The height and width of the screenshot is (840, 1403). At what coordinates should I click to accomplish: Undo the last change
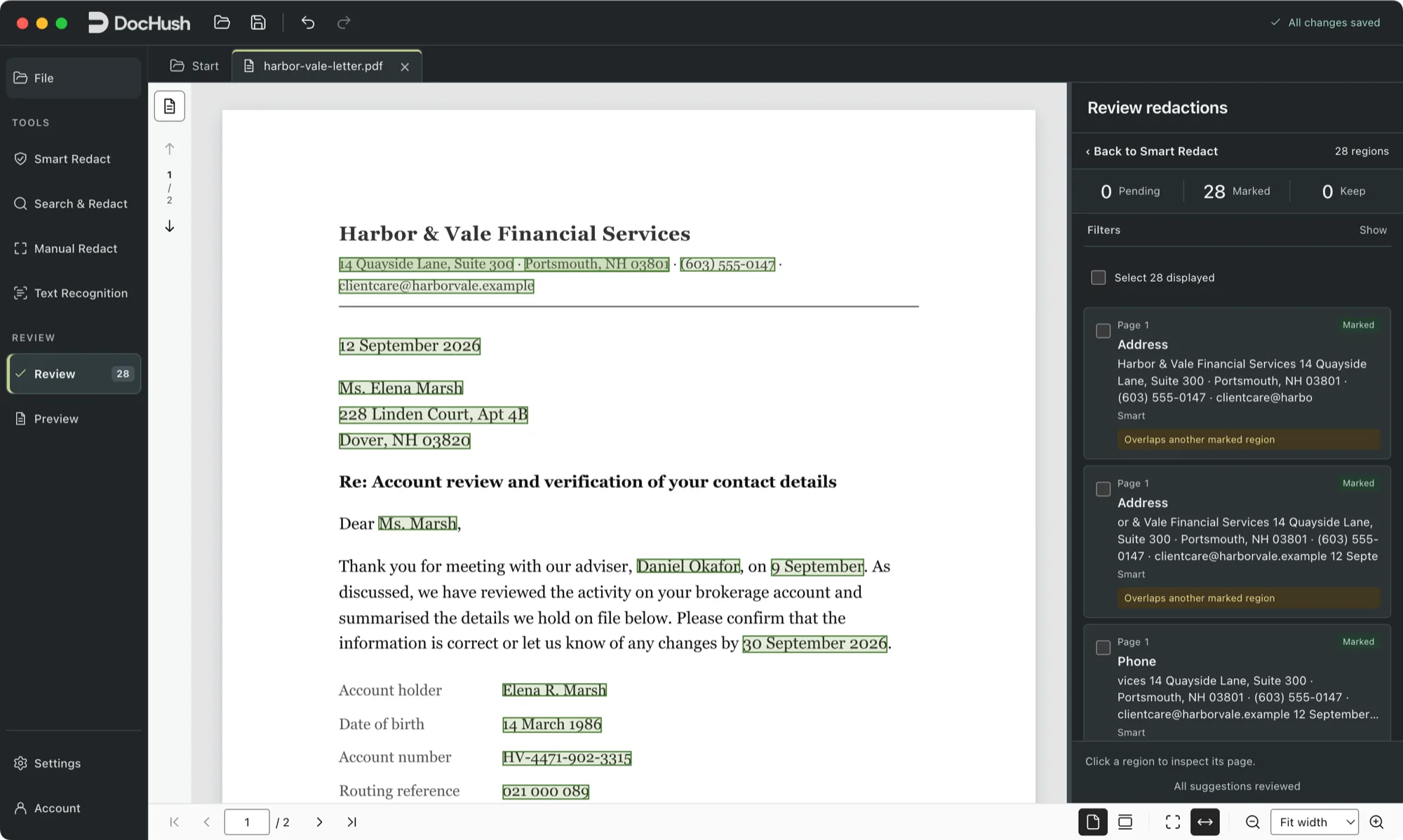[x=308, y=22]
